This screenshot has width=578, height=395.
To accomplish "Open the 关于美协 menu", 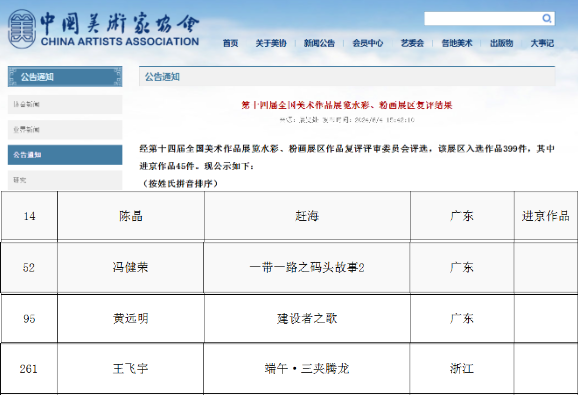I will tap(271, 43).
